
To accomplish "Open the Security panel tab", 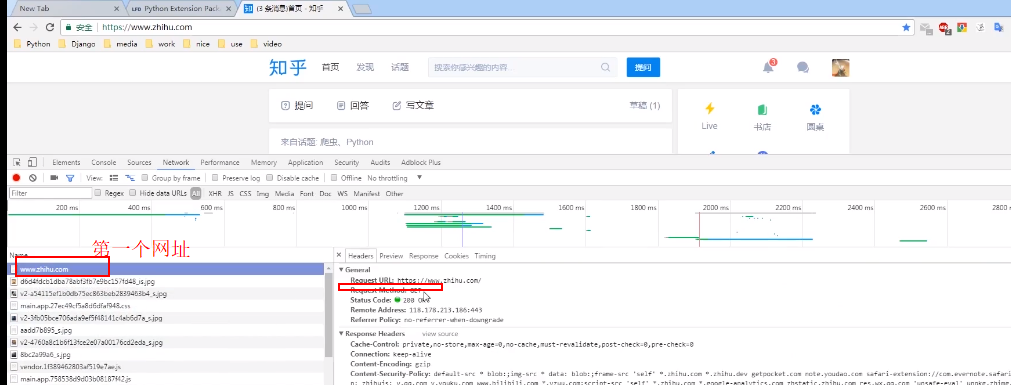I will [x=347, y=163].
